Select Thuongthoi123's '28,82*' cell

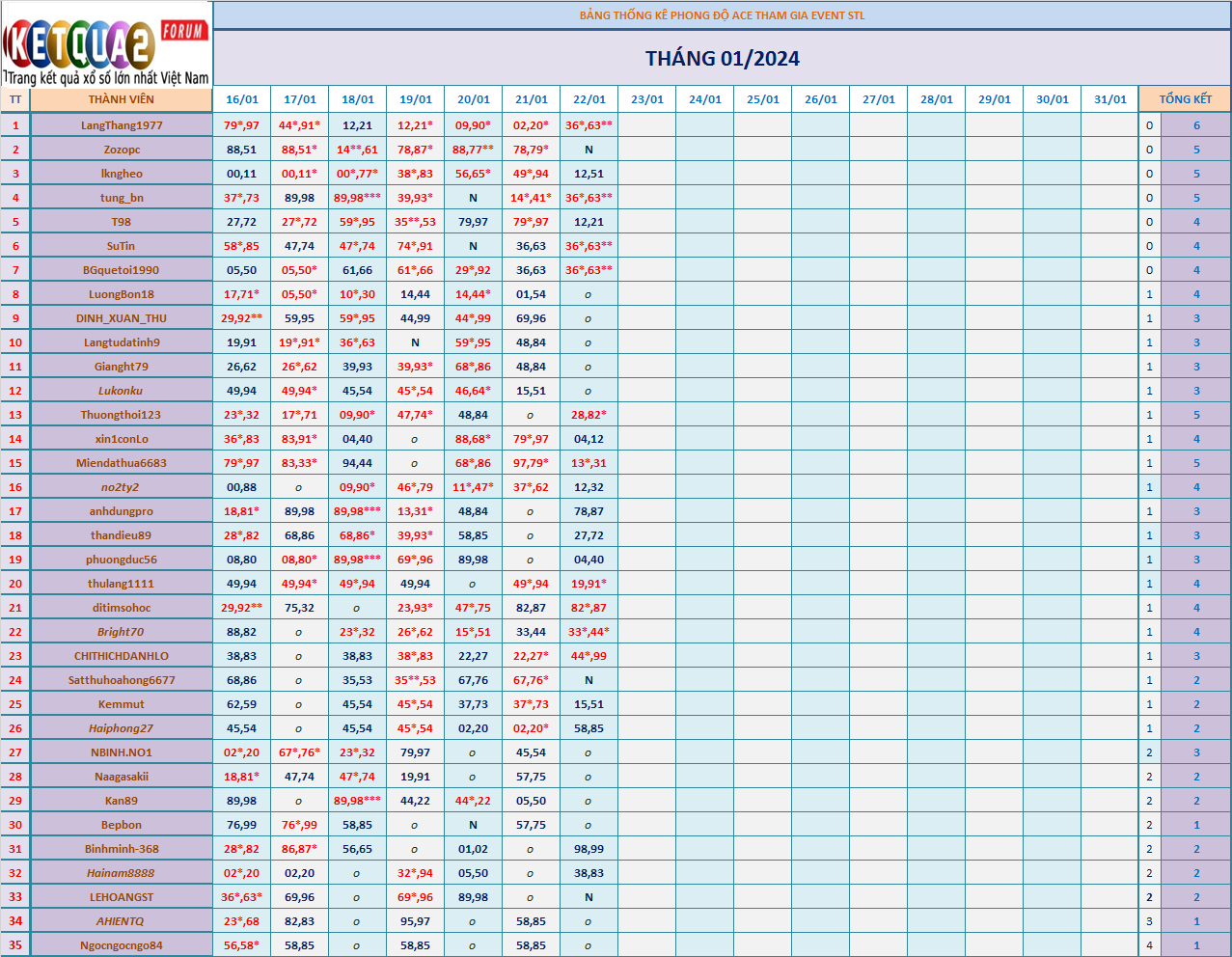coord(589,415)
